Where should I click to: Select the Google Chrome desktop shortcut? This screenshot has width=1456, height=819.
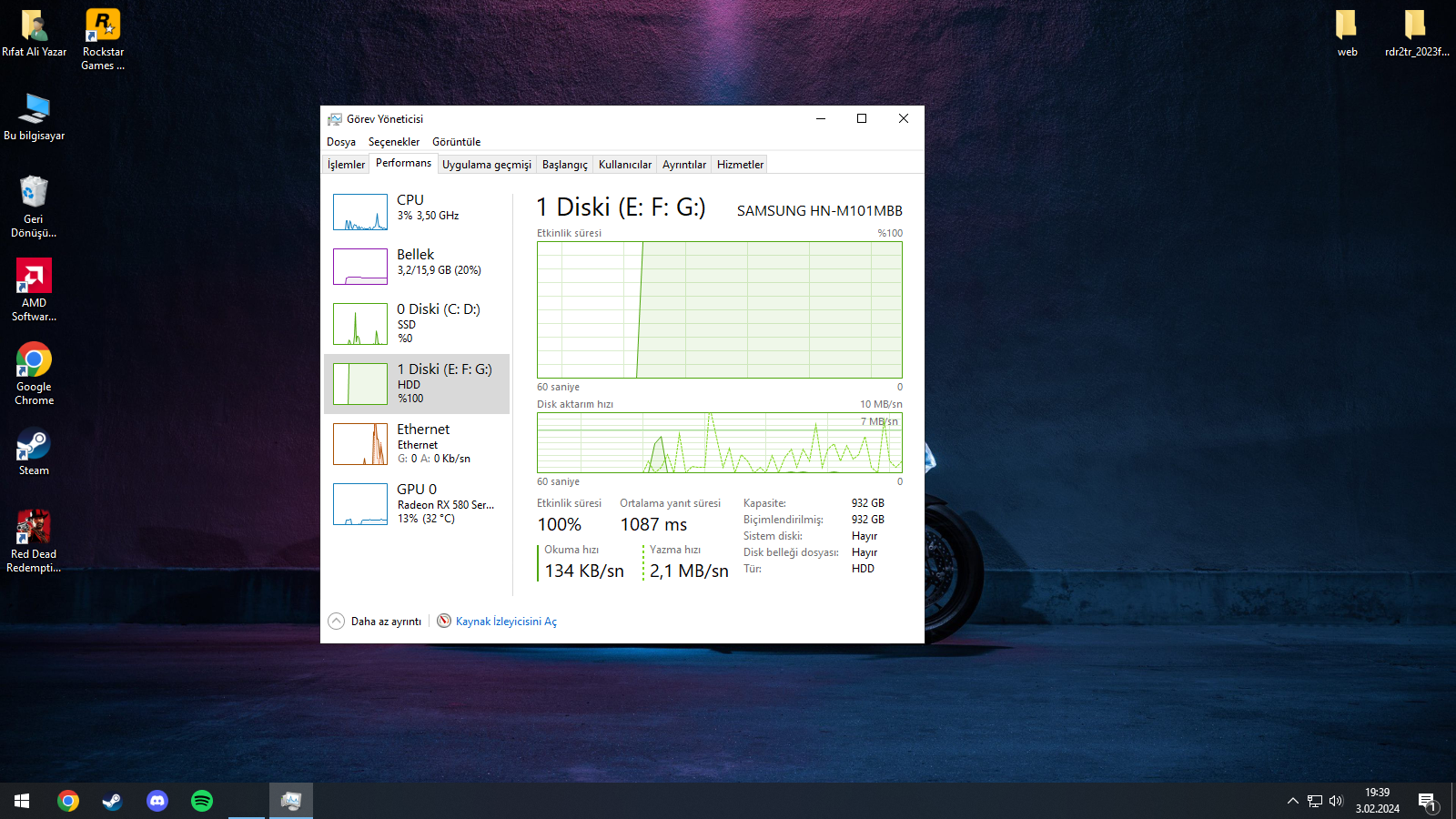[x=34, y=374]
